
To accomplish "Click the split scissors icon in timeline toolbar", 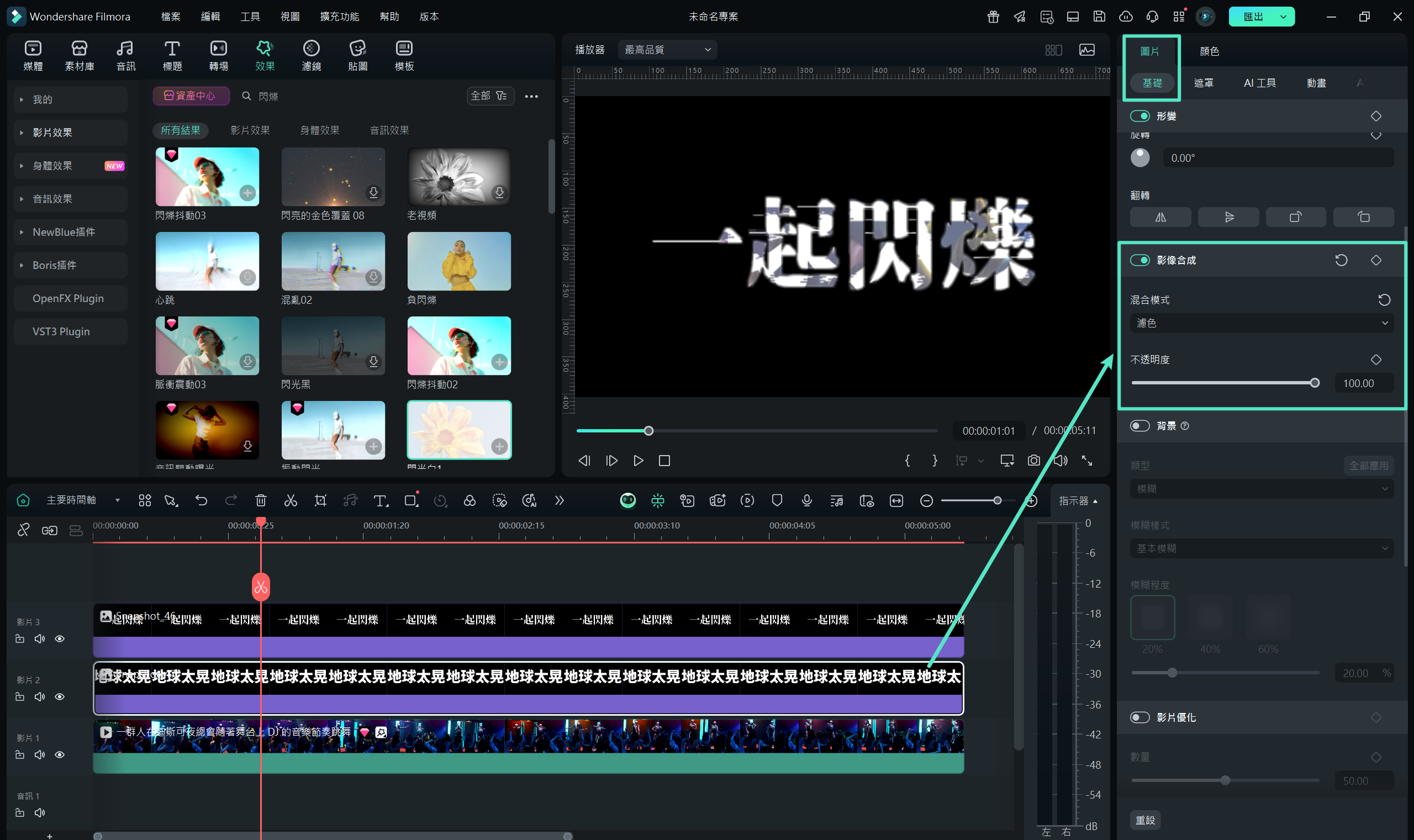I will pyautogui.click(x=291, y=500).
